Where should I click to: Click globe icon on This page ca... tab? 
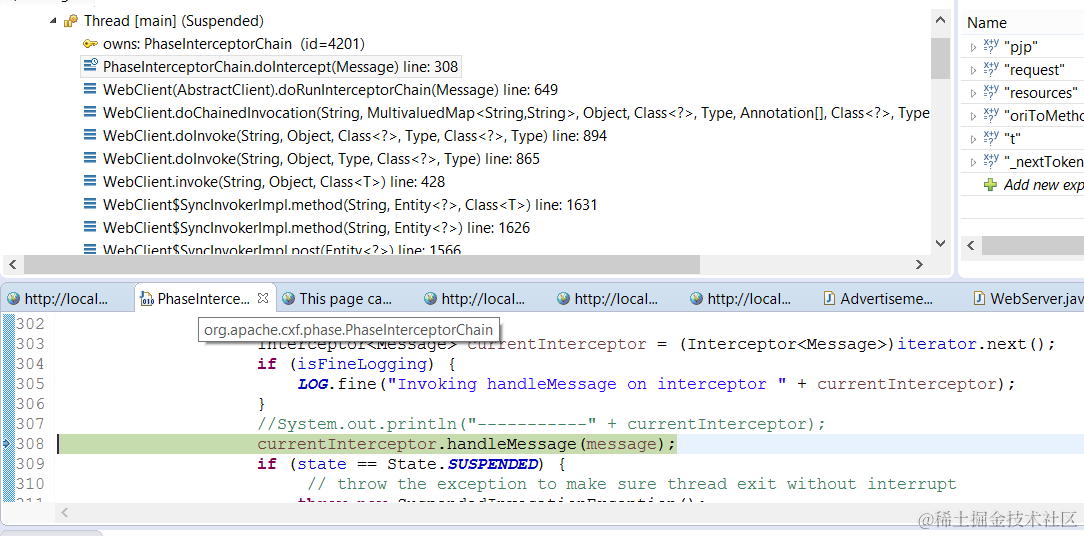[x=288, y=298]
